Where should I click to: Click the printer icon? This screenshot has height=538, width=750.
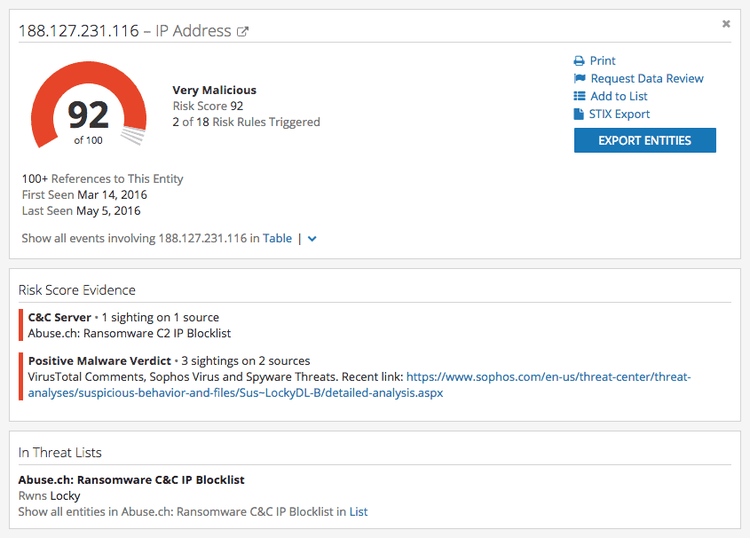pyautogui.click(x=579, y=61)
